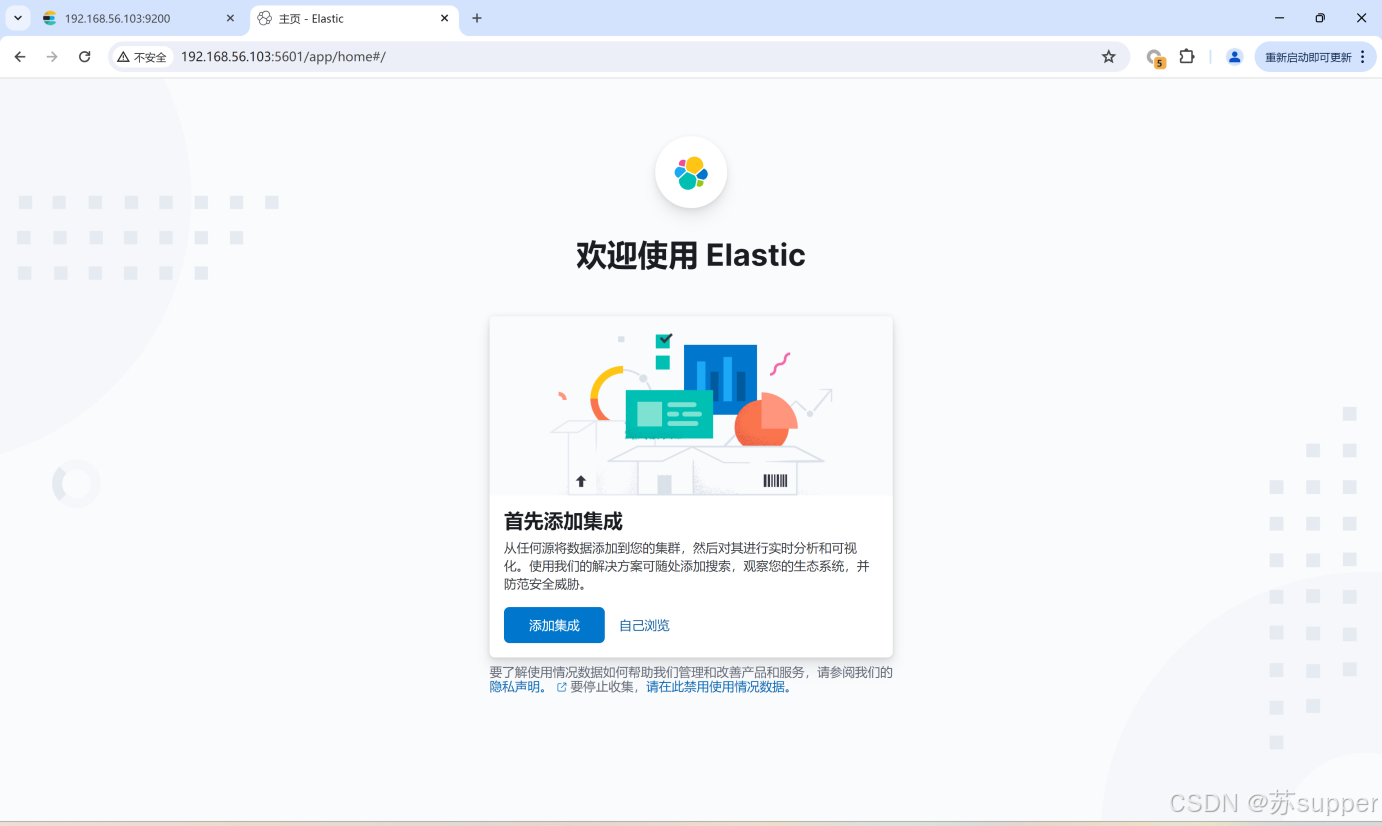
Task: Click the 重新启动即可更新 button
Action: 1308,57
